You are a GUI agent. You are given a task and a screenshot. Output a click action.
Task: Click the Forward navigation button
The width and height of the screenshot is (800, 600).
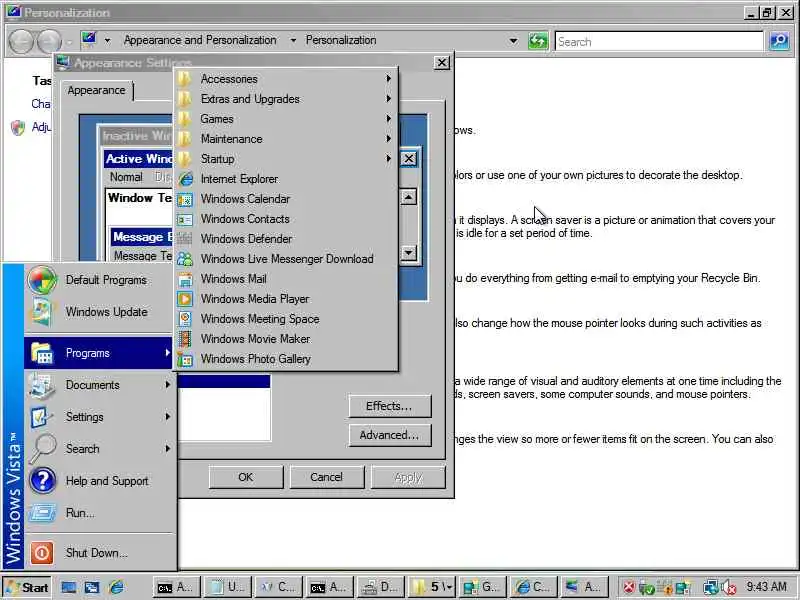click(49, 41)
